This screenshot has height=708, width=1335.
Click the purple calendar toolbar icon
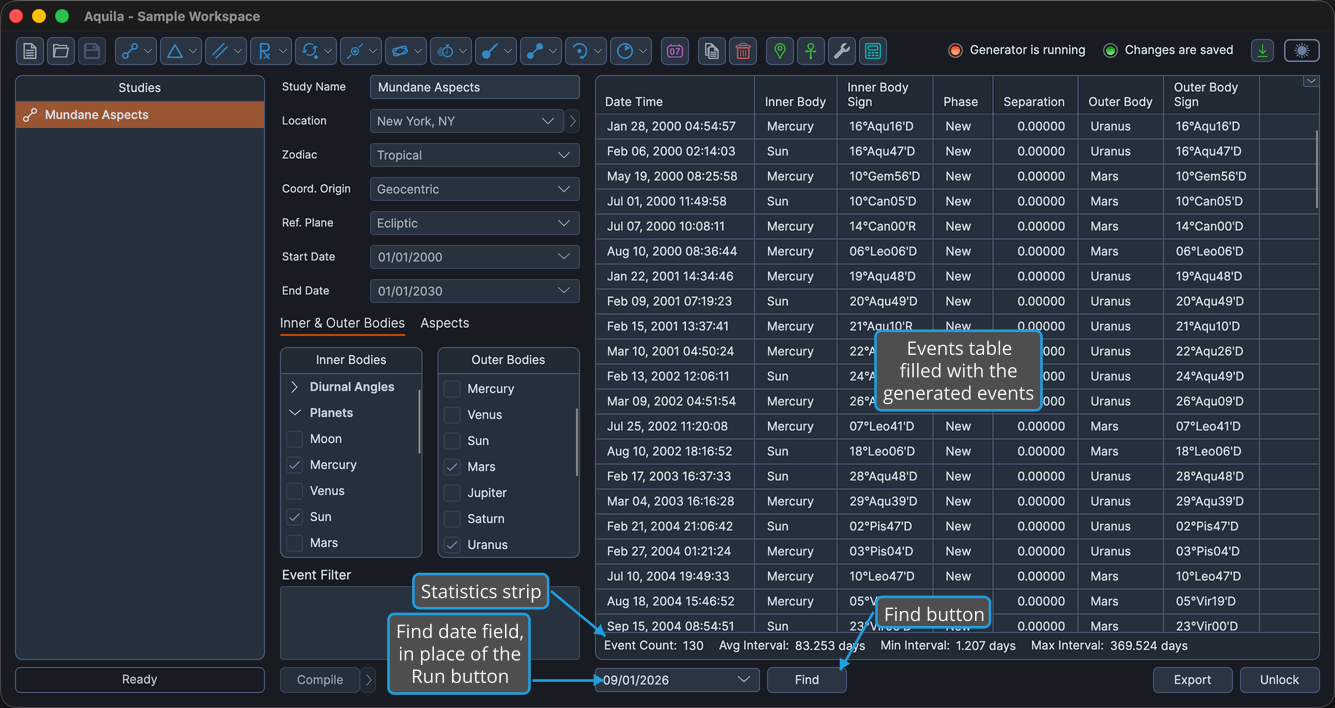pos(675,51)
